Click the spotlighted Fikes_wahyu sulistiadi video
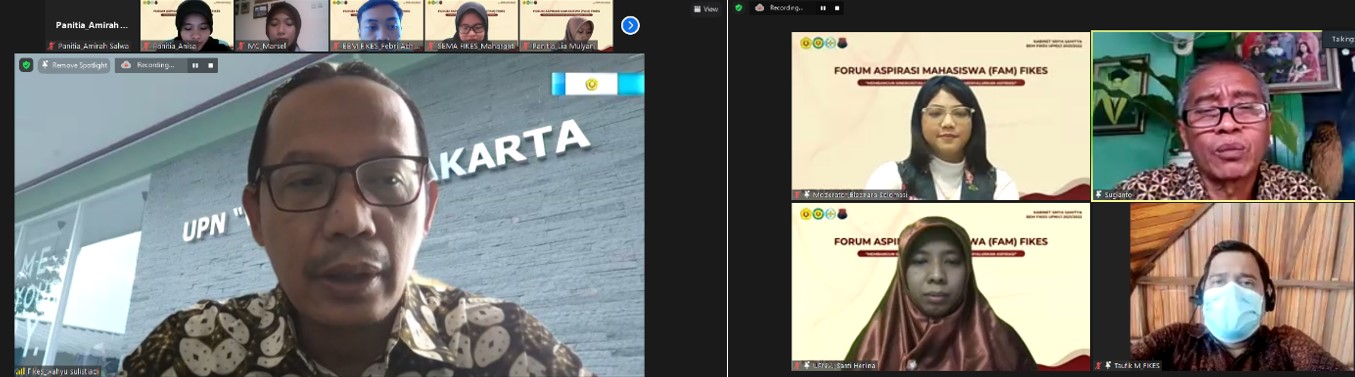This screenshot has width=1355, height=377. coord(329,215)
